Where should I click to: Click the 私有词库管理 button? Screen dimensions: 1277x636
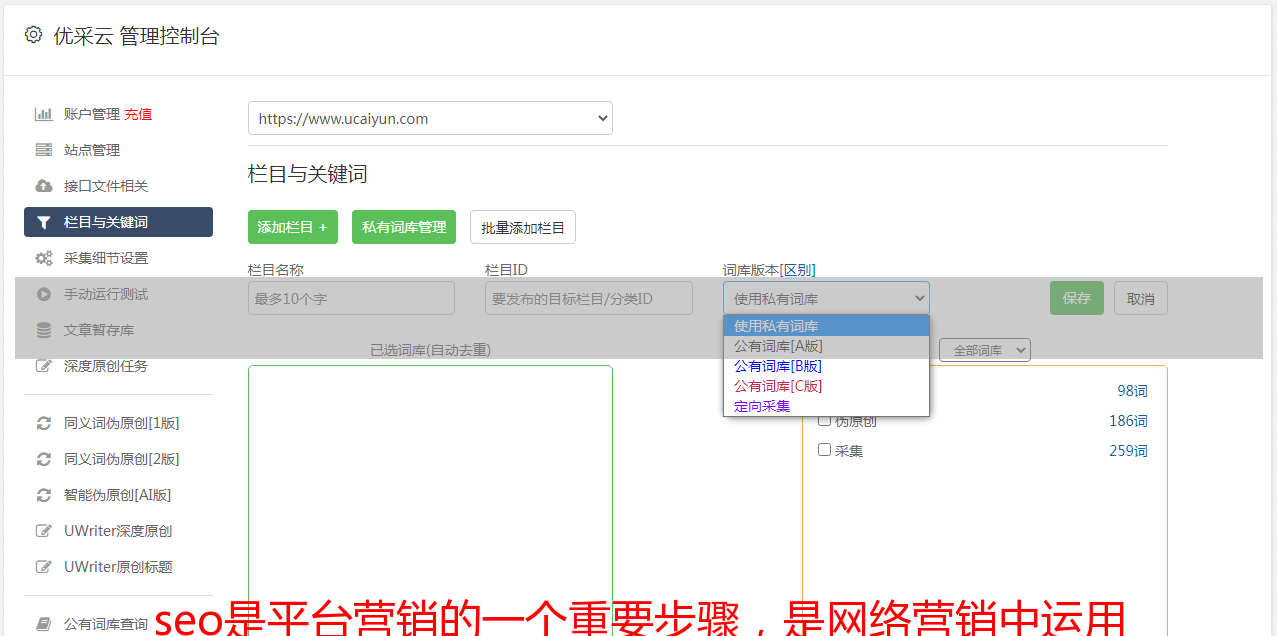click(x=404, y=227)
